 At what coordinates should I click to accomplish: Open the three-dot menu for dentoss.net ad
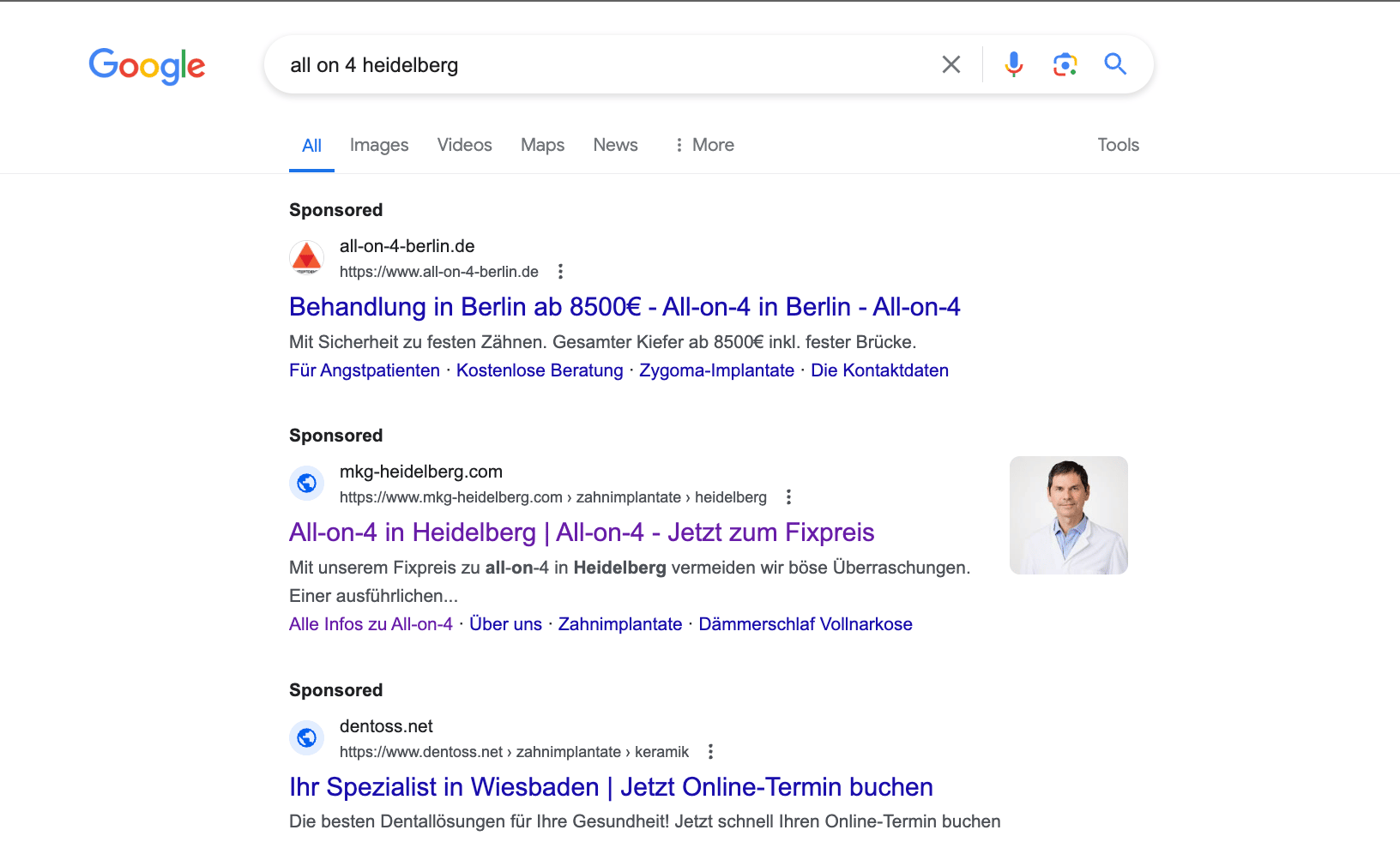(x=710, y=752)
